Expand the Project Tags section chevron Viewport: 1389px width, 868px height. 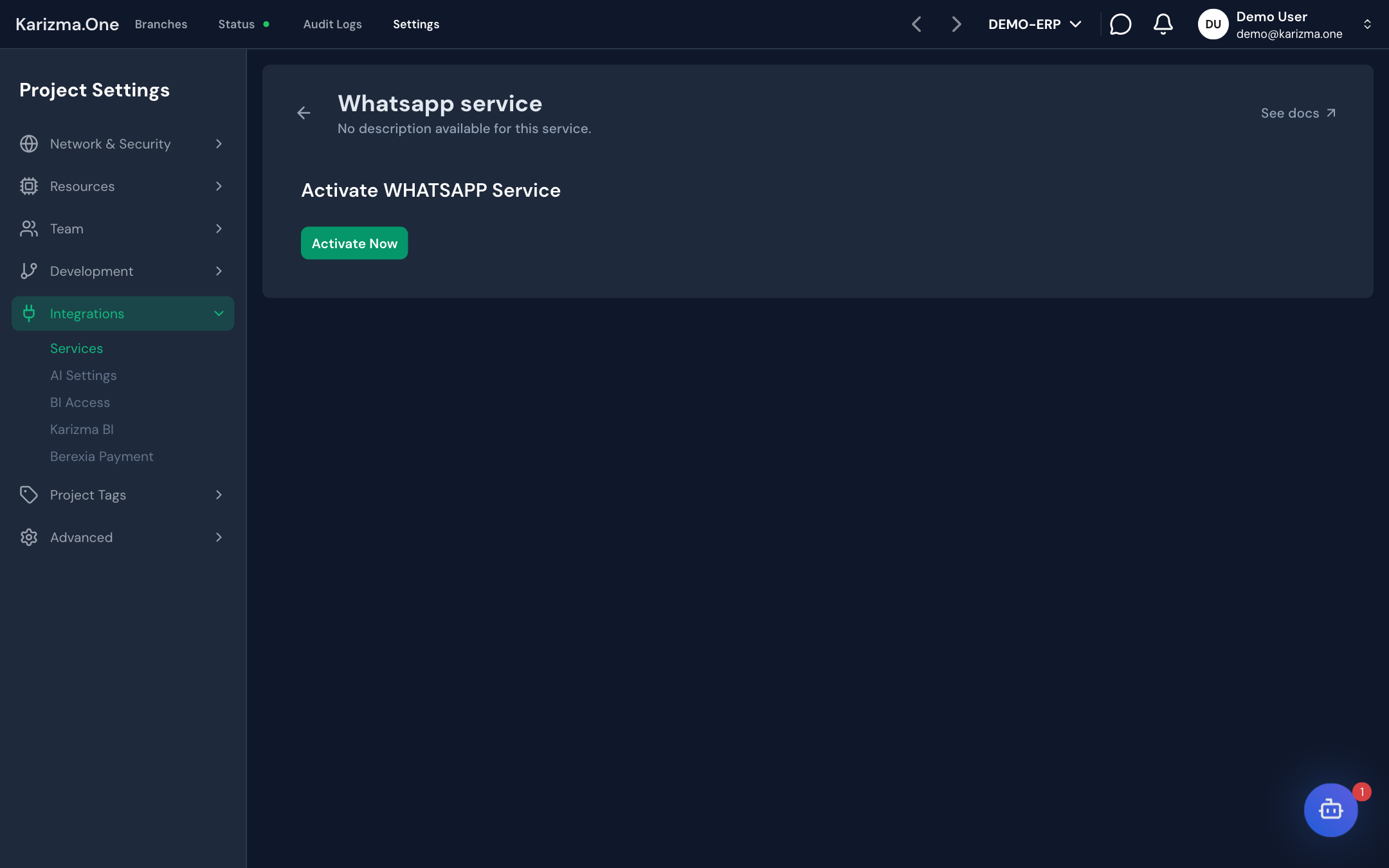pyautogui.click(x=219, y=495)
